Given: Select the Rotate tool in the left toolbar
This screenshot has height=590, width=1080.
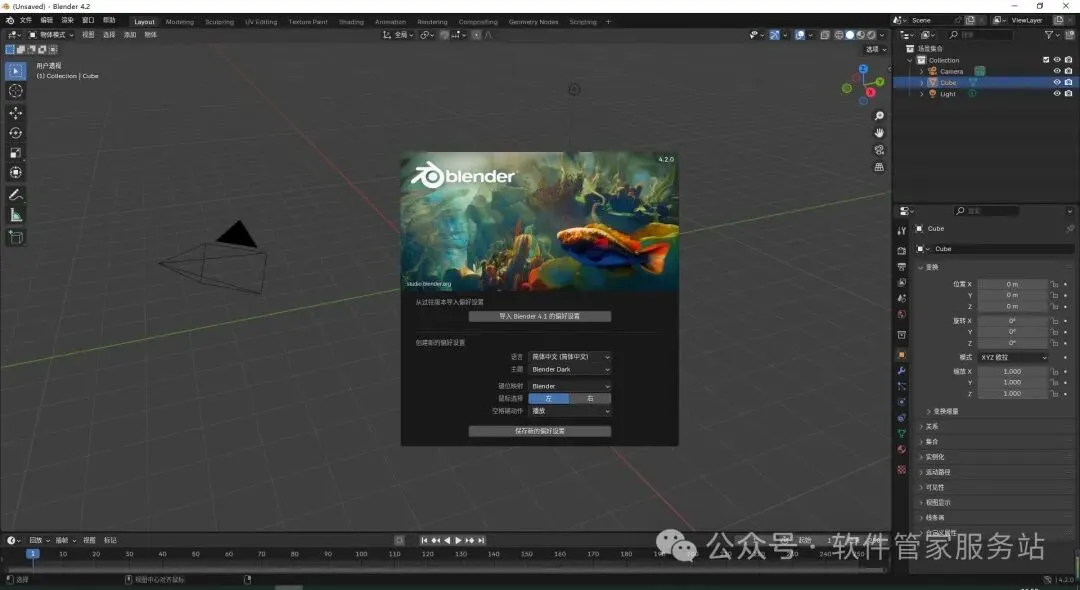Looking at the screenshot, I should pos(15,133).
